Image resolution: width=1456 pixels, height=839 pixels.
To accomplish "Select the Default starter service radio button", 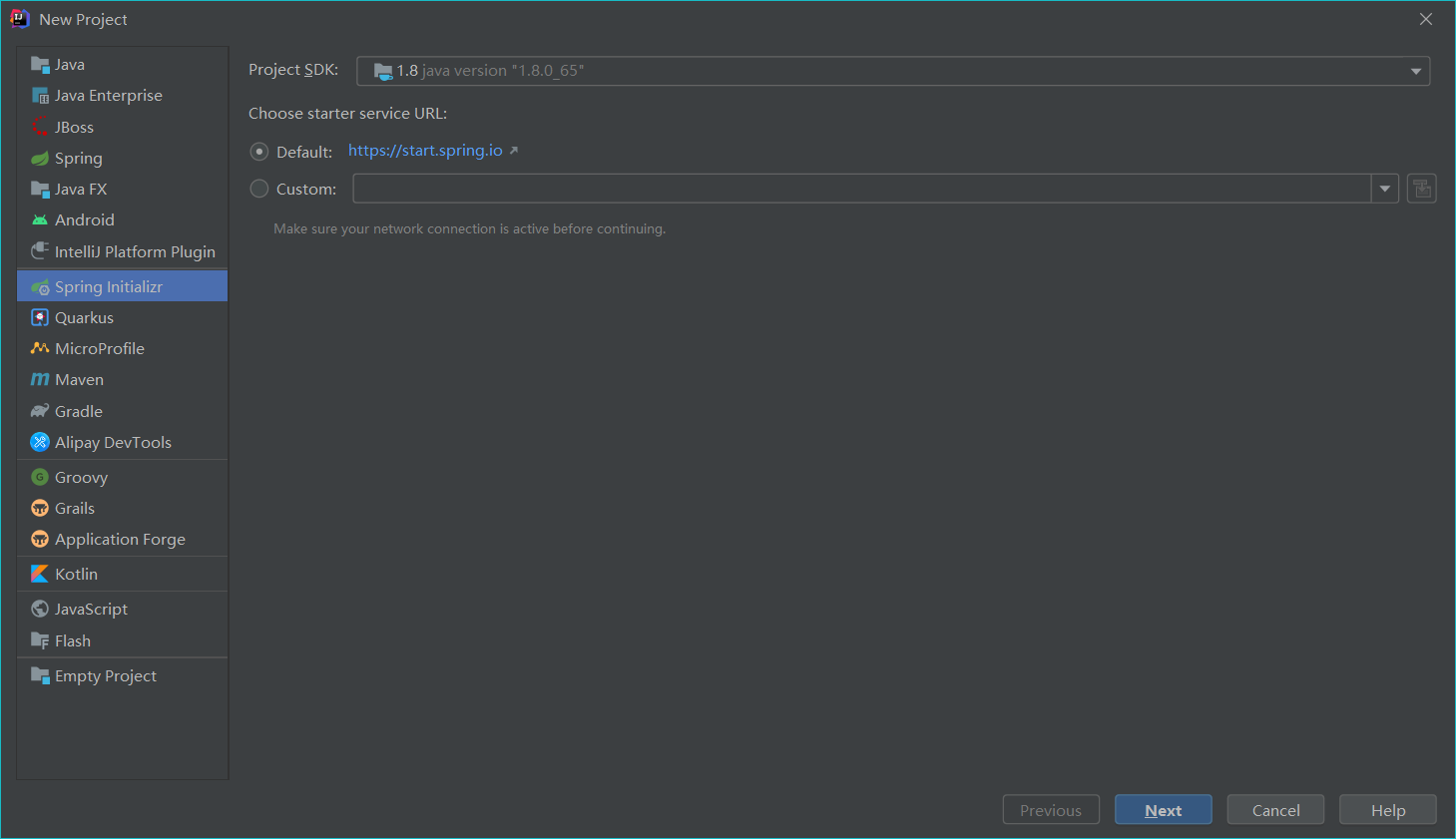I will pos(259,152).
